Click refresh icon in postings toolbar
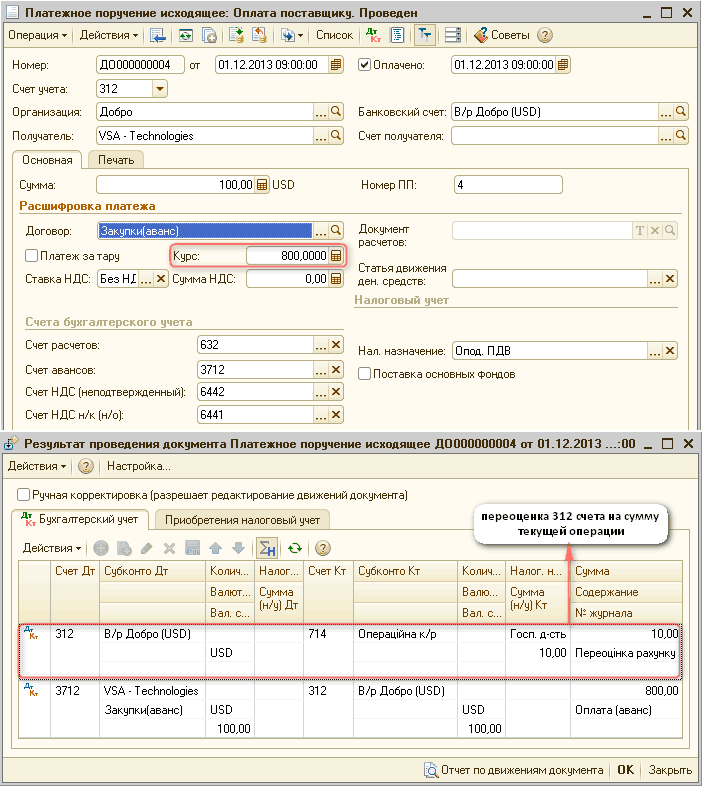The width and height of the screenshot is (703, 786). (x=294, y=548)
